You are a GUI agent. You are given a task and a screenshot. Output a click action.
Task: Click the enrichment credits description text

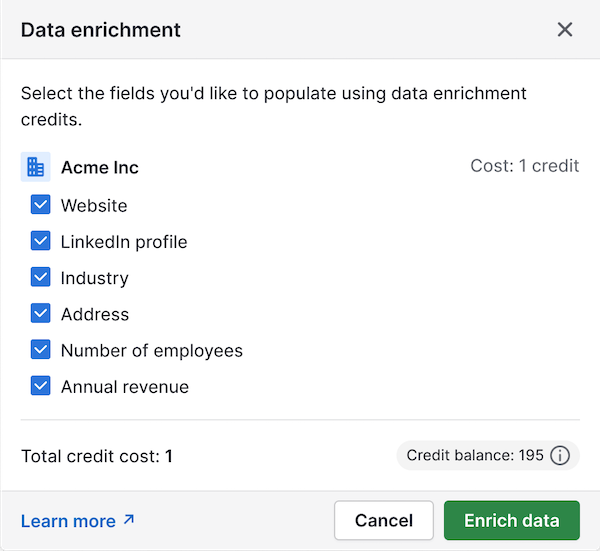[x=273, y=106]
